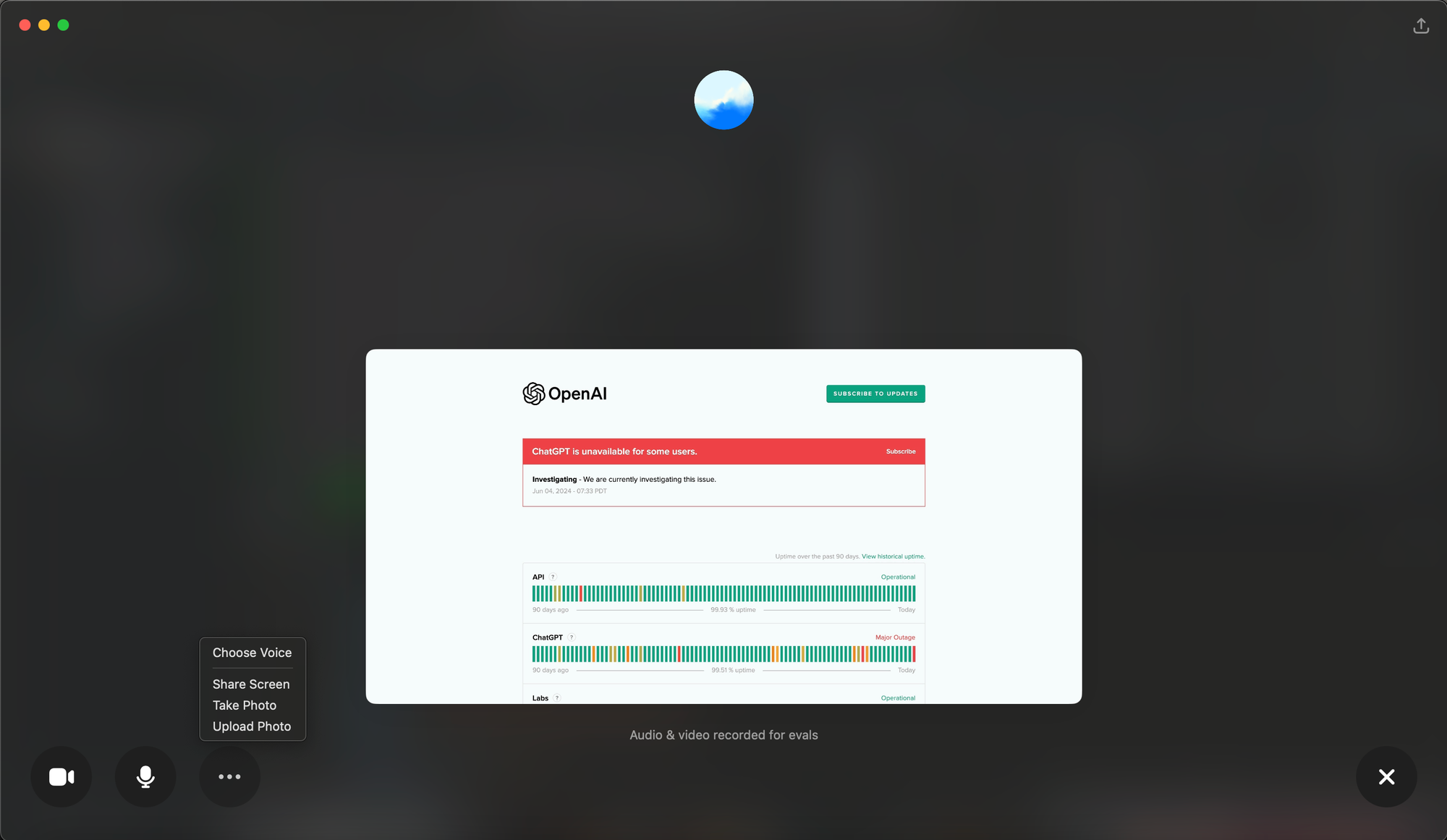Toggle Labs Operational status bar

coord(723,697)
